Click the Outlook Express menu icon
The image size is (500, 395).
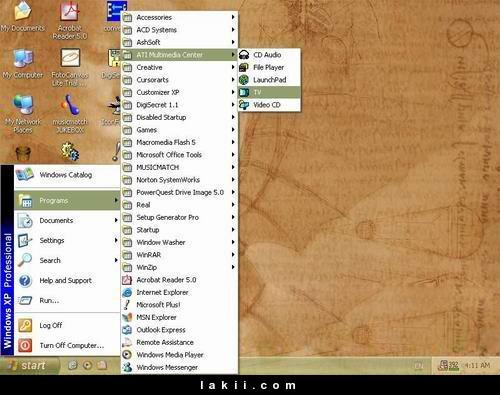pos(127,330)
